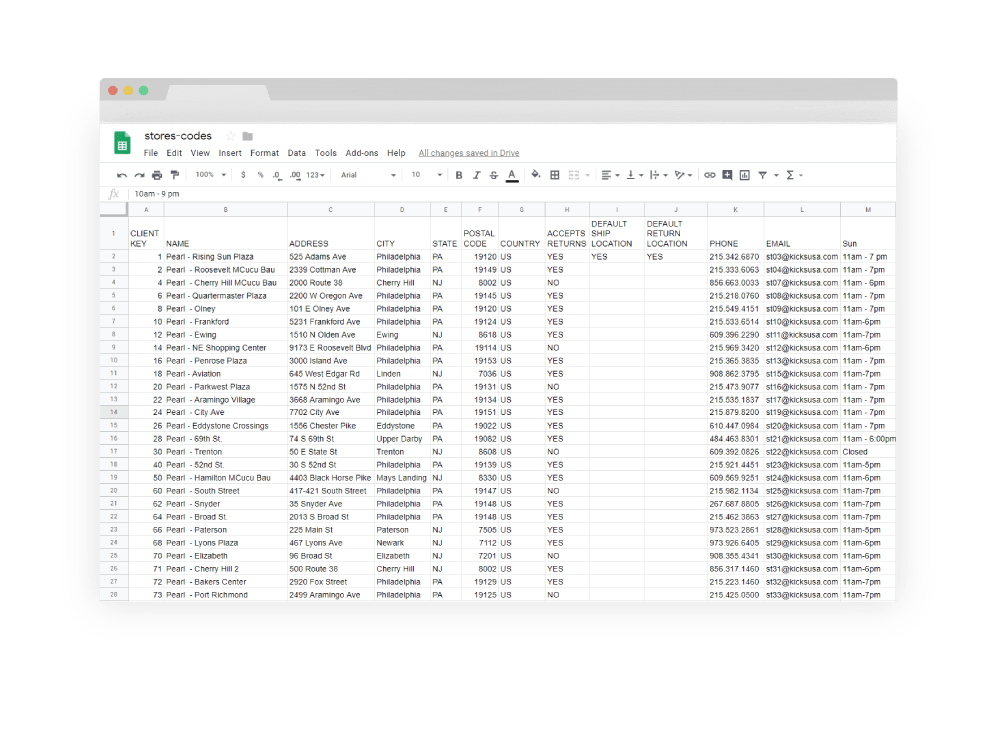The image size is (1000, 730).
Task: Click phone cell '215.342.6870'
Action: [735, 257]
